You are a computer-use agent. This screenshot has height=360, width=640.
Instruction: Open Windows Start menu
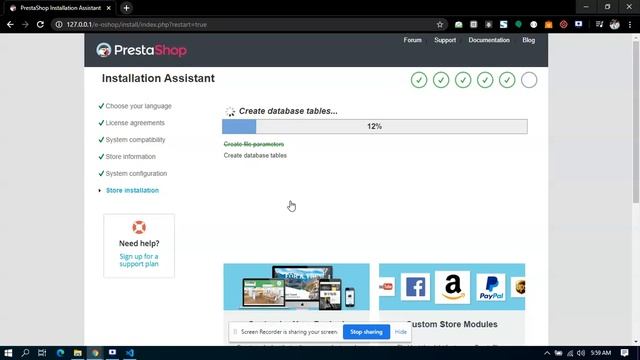pyautogui.click(x=8, y=353)
